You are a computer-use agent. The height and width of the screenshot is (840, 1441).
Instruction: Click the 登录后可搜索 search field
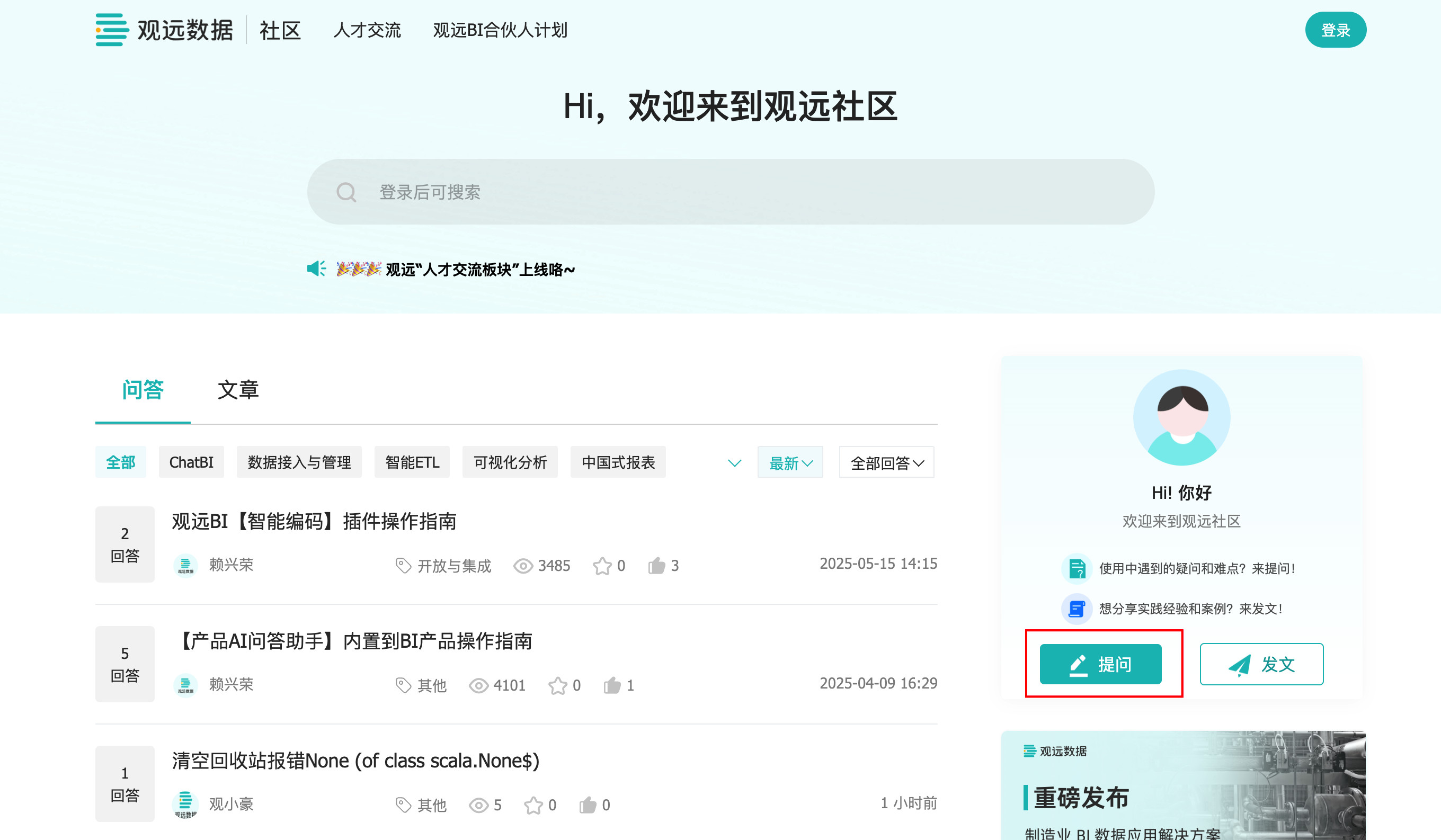730,192
